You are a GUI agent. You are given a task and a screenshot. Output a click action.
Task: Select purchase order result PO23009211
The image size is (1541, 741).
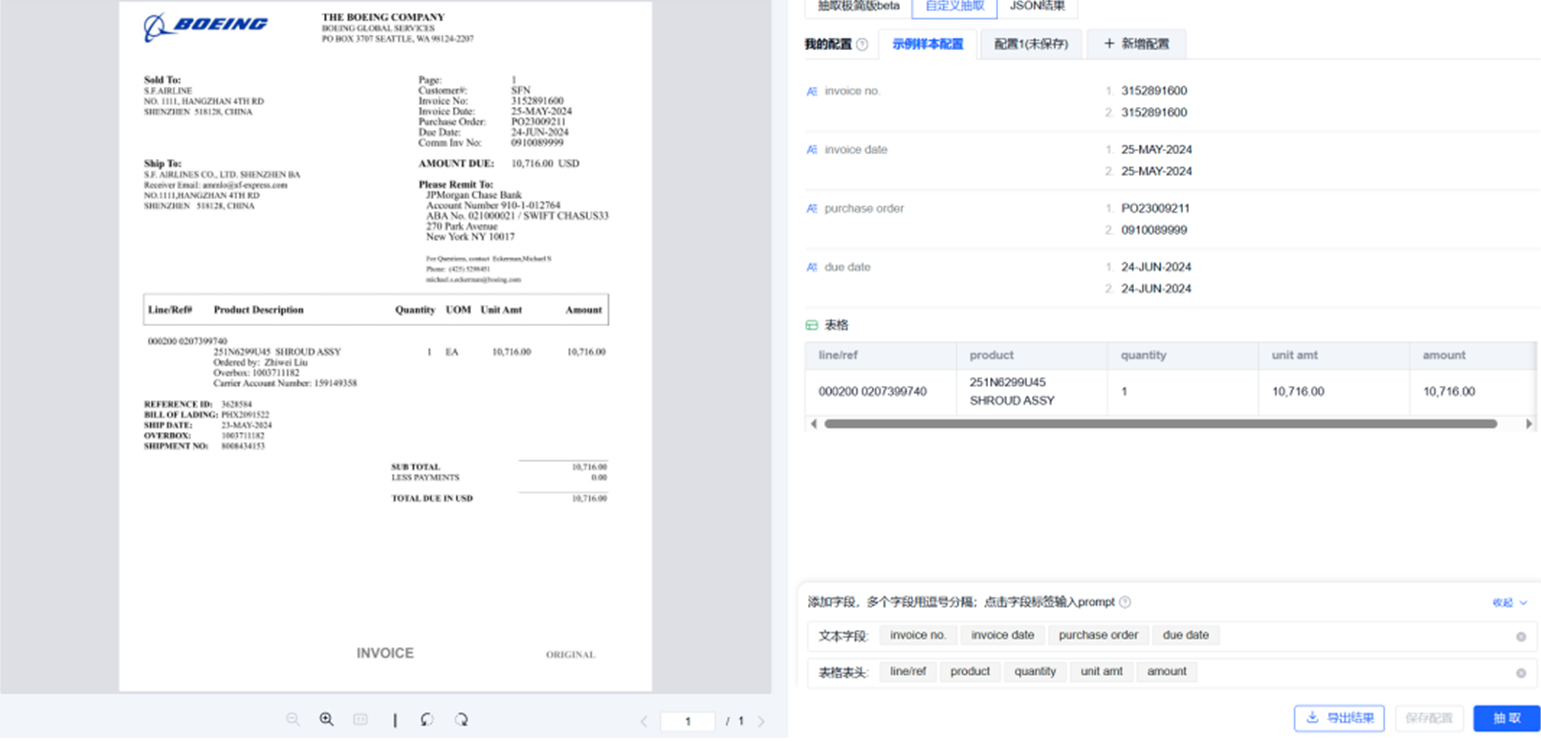[1155, 209]
